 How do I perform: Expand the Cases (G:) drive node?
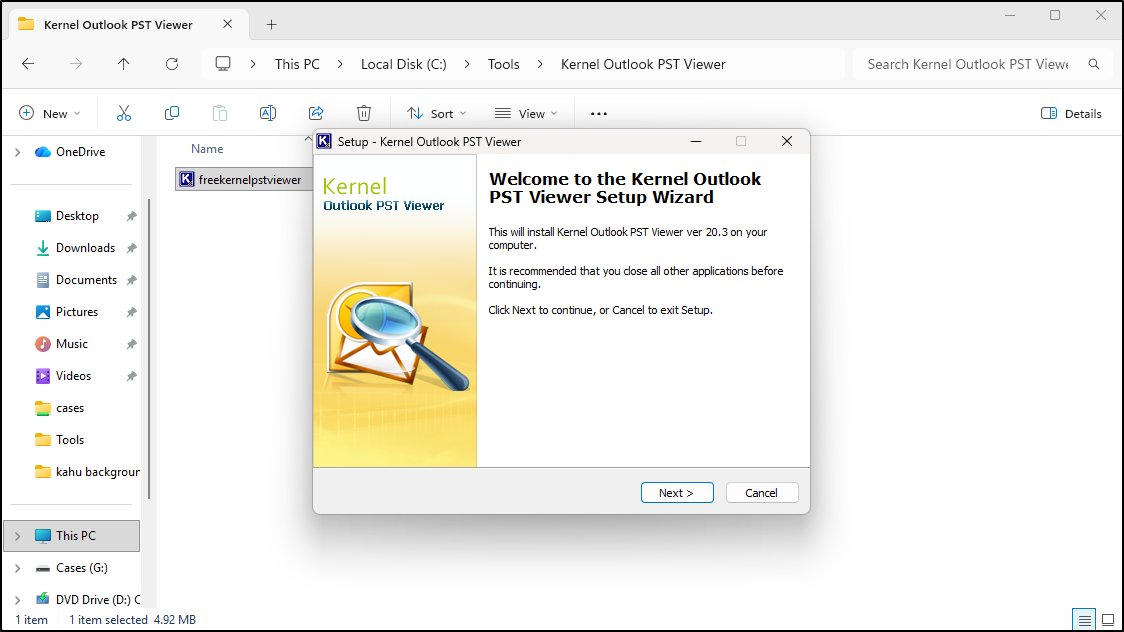pyautogui.click(x=18, y=568)
